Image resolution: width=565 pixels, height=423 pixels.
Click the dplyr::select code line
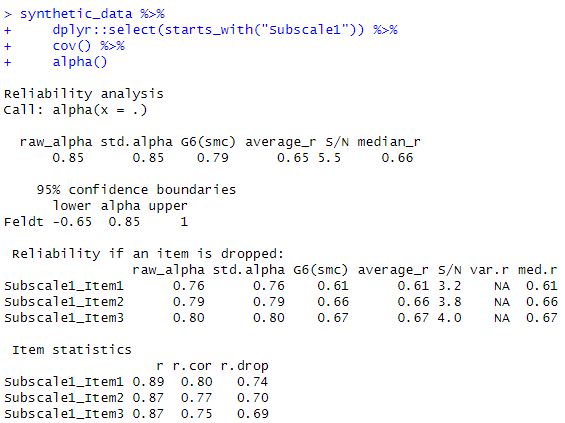click(x=201, y=30)
